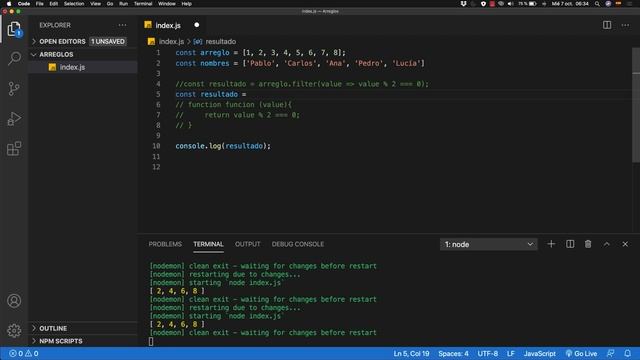The height and width of the screenshot is (360, 640).
Task: Open notifications bell in status bar
Action: [627, 353]
